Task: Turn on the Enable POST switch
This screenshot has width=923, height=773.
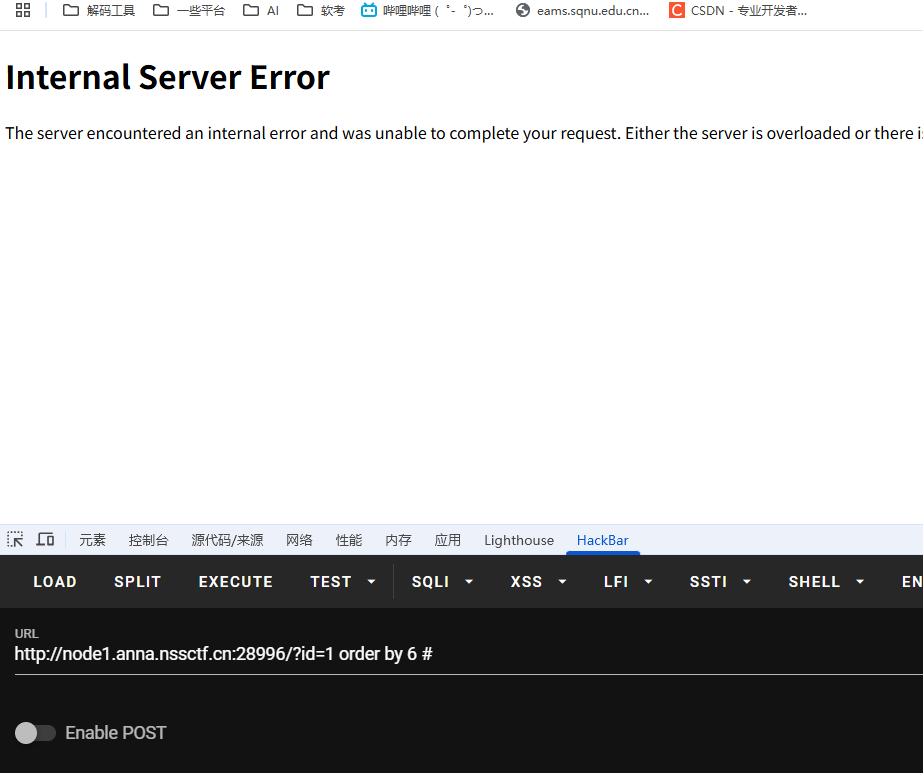Action: pyautogui.click(x=35, y=733)
